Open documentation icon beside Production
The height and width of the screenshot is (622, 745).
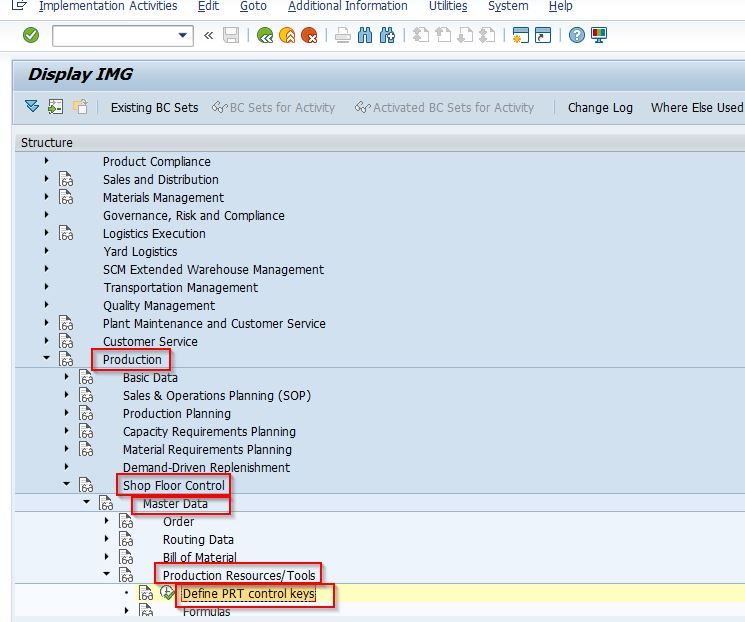point(66,359)
